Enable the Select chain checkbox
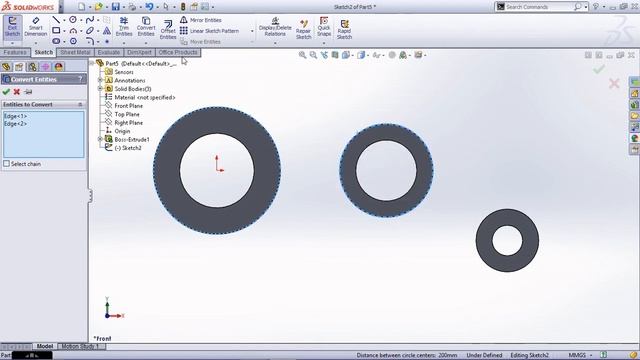This screenshot has height=360, width=640. 7,164
